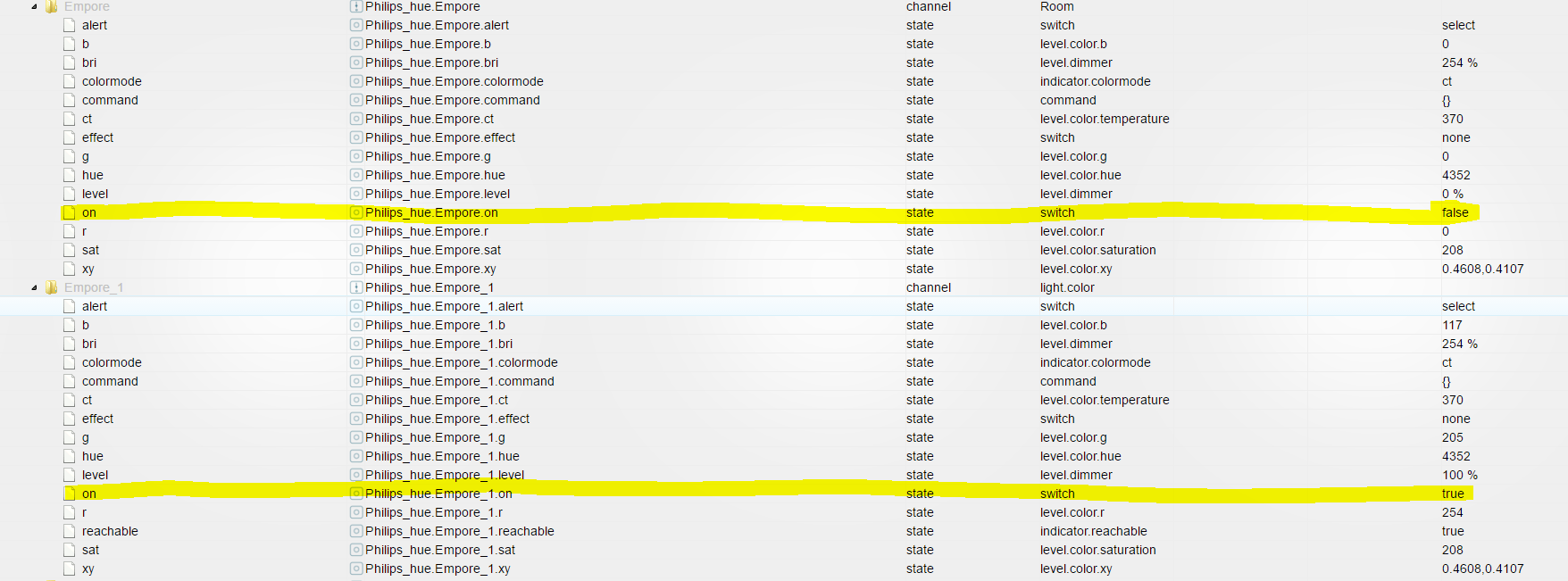Image resolution: width=1568 pixels, height=581 pixels.
Task: Click the indicator.reachable role cell
Action: pos(1094,531)
